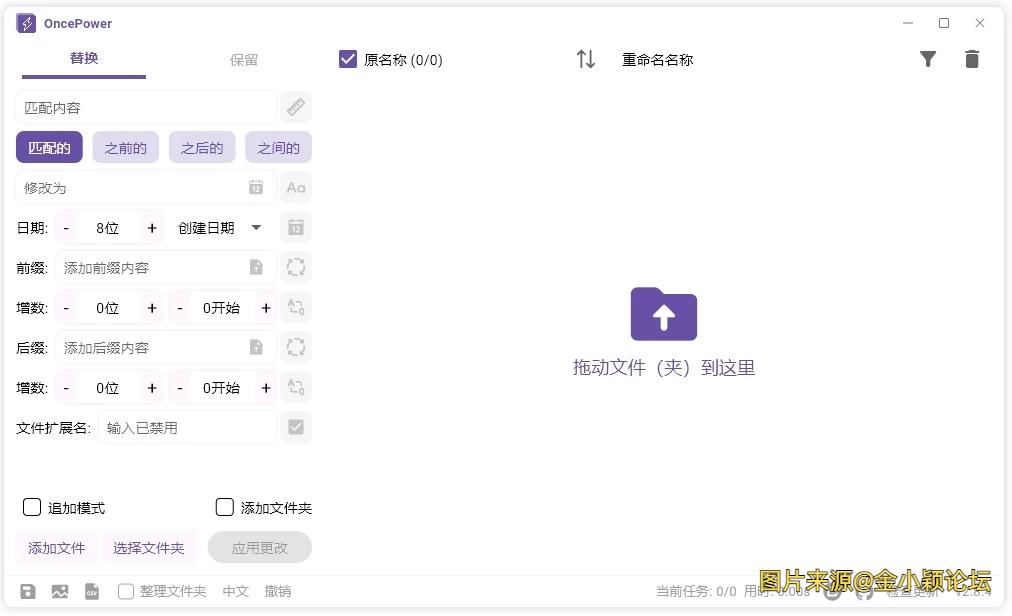Viewport: 1012px width, 616px height.
Task: Switch to the 保留 tab
Action: pos(243,59)
